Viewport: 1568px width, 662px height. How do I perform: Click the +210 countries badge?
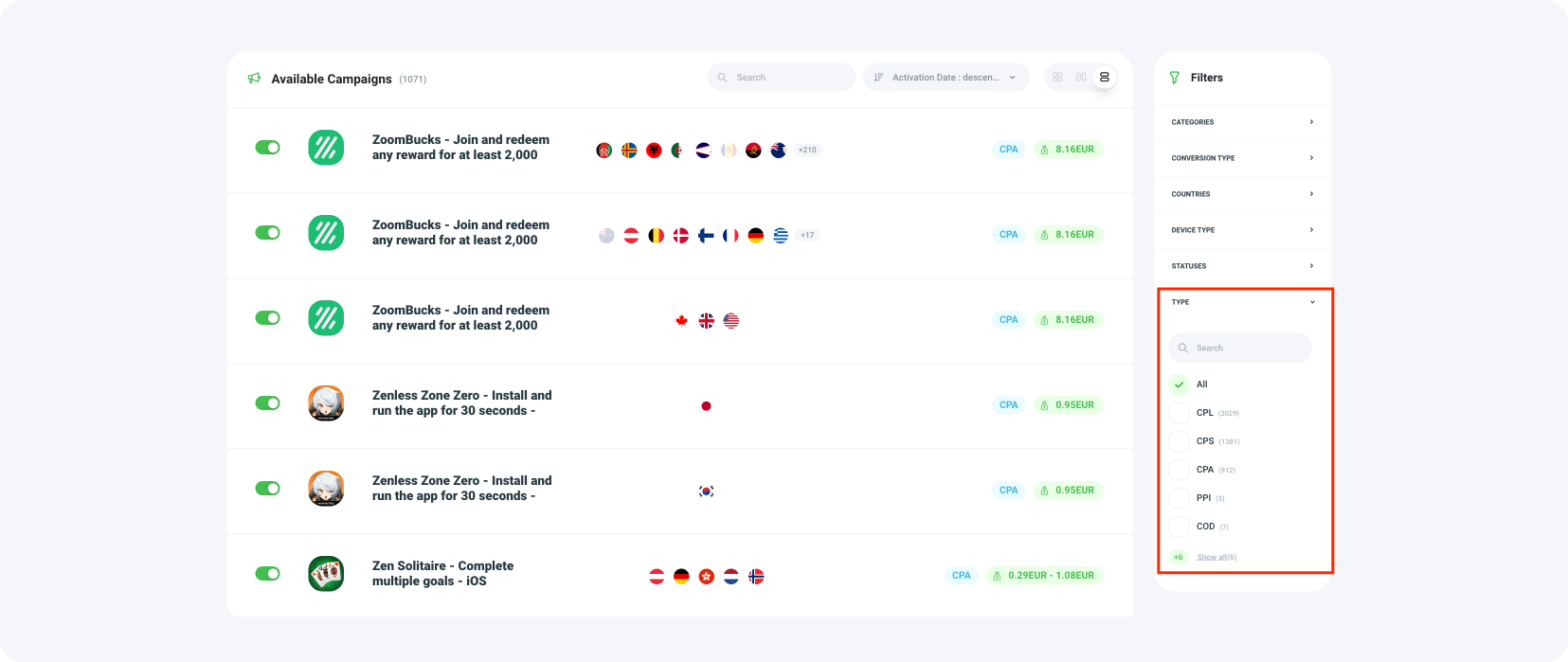(807, 149)
